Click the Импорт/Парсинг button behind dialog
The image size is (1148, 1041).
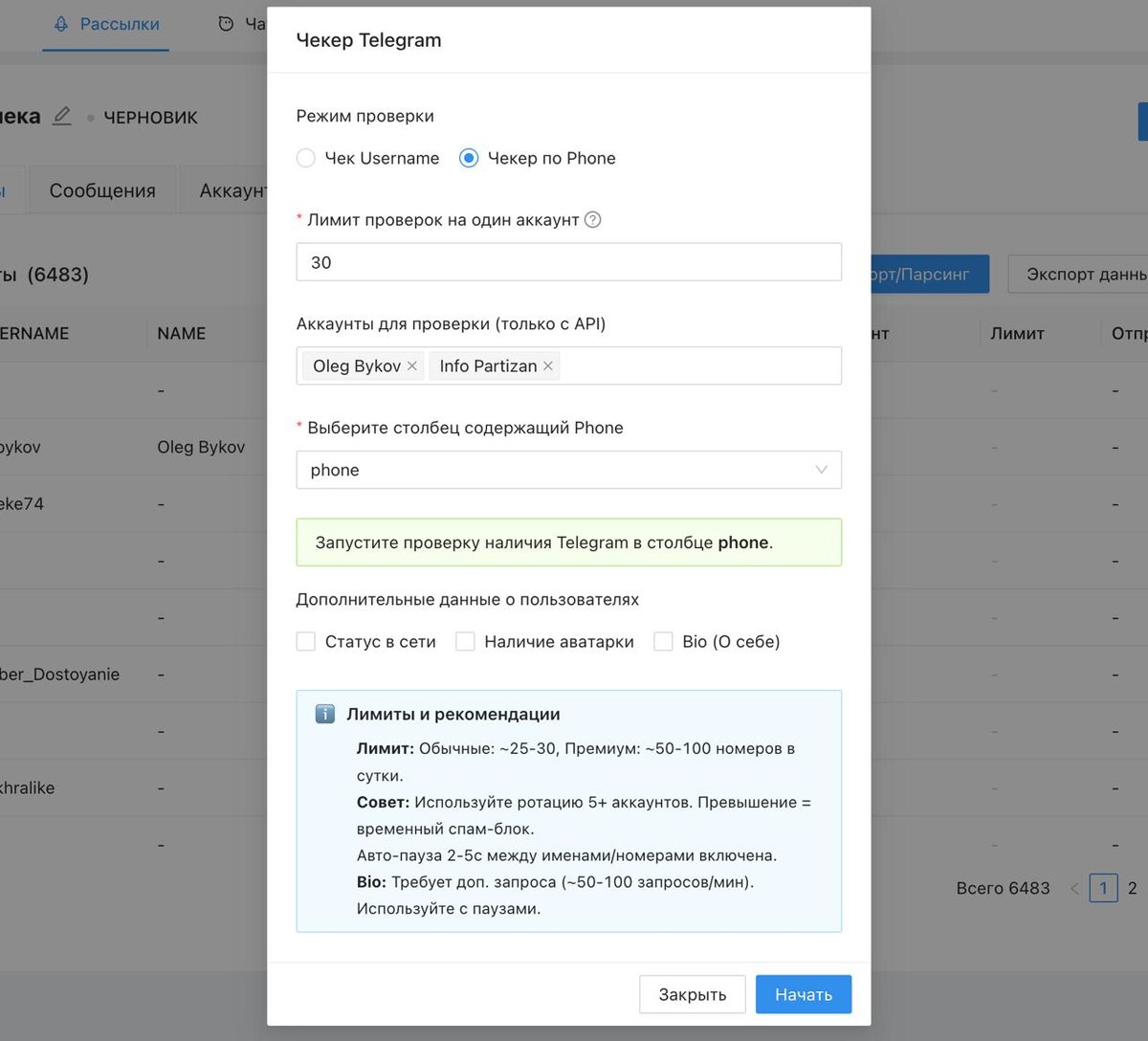(x=930, y=275)
